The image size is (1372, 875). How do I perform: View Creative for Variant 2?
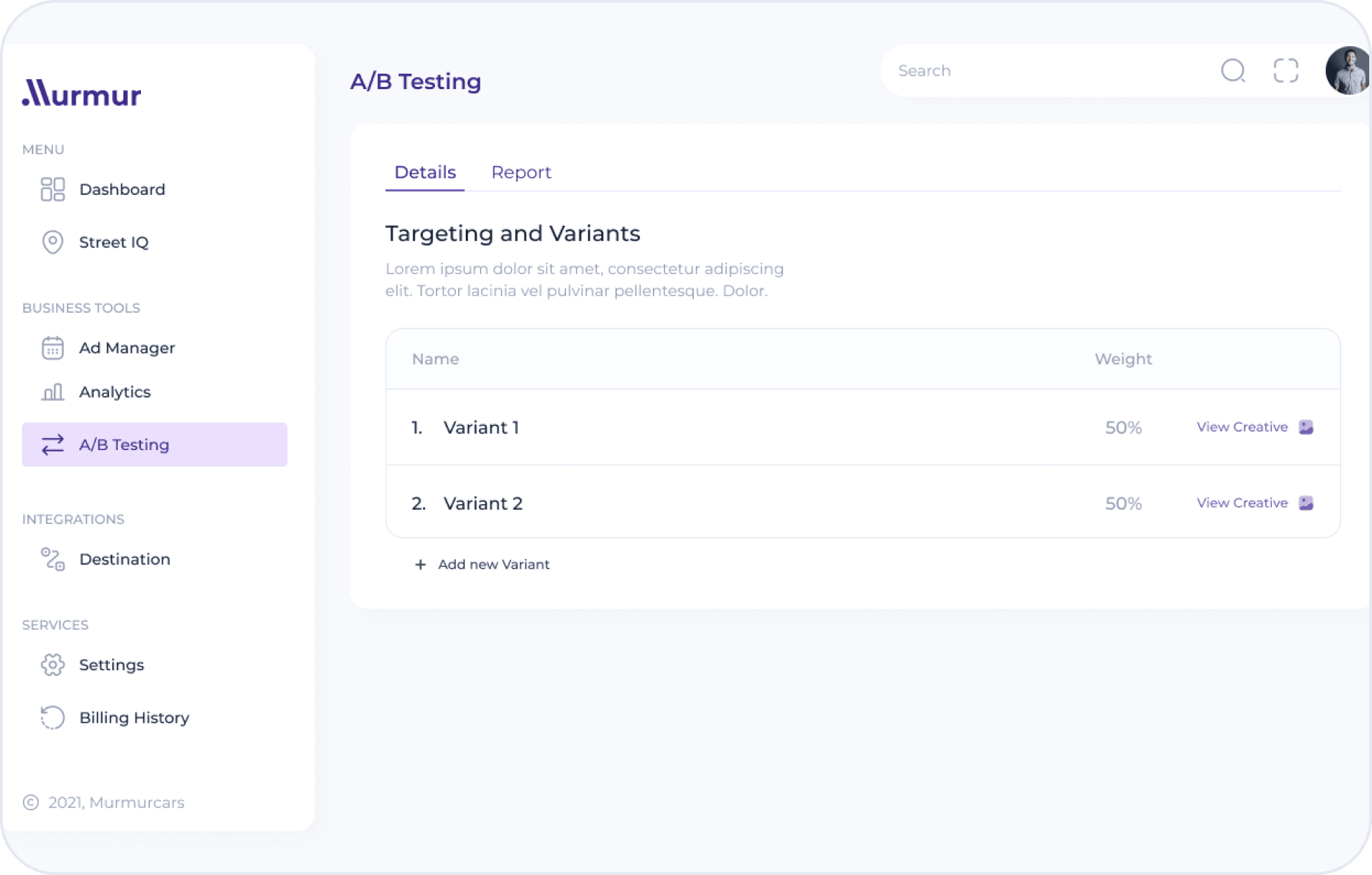point(1242,503)
